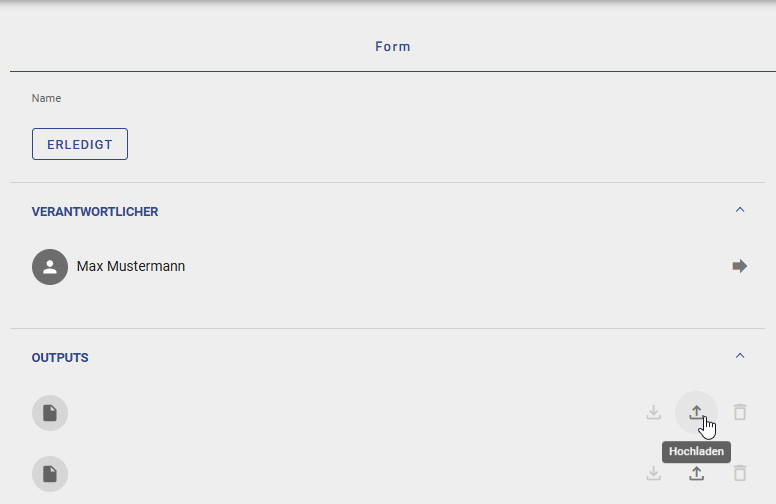This screenshot has width=776, height=504.
Task: Click Max Mustermann's avatar icon
Action: pos(50,267)
